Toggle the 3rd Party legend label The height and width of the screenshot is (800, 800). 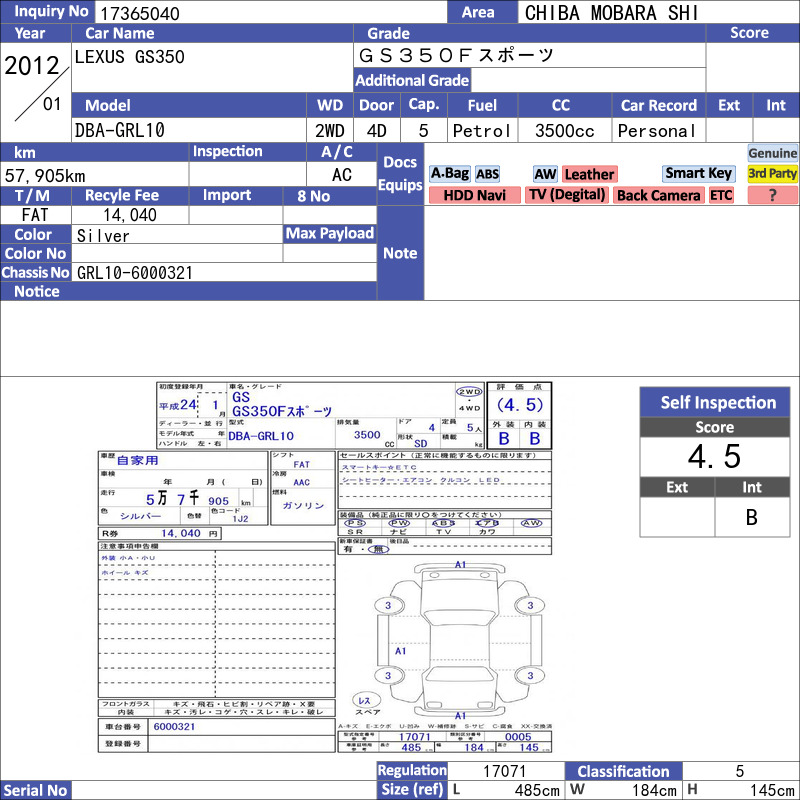[772, 173]
